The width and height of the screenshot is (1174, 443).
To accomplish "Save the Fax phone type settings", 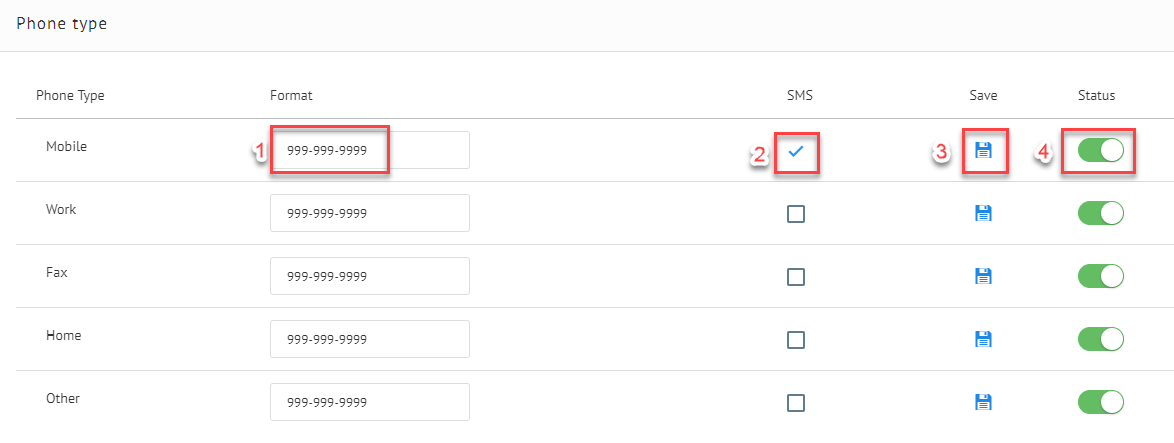I will pyautogui.click(x=983, y=276).
